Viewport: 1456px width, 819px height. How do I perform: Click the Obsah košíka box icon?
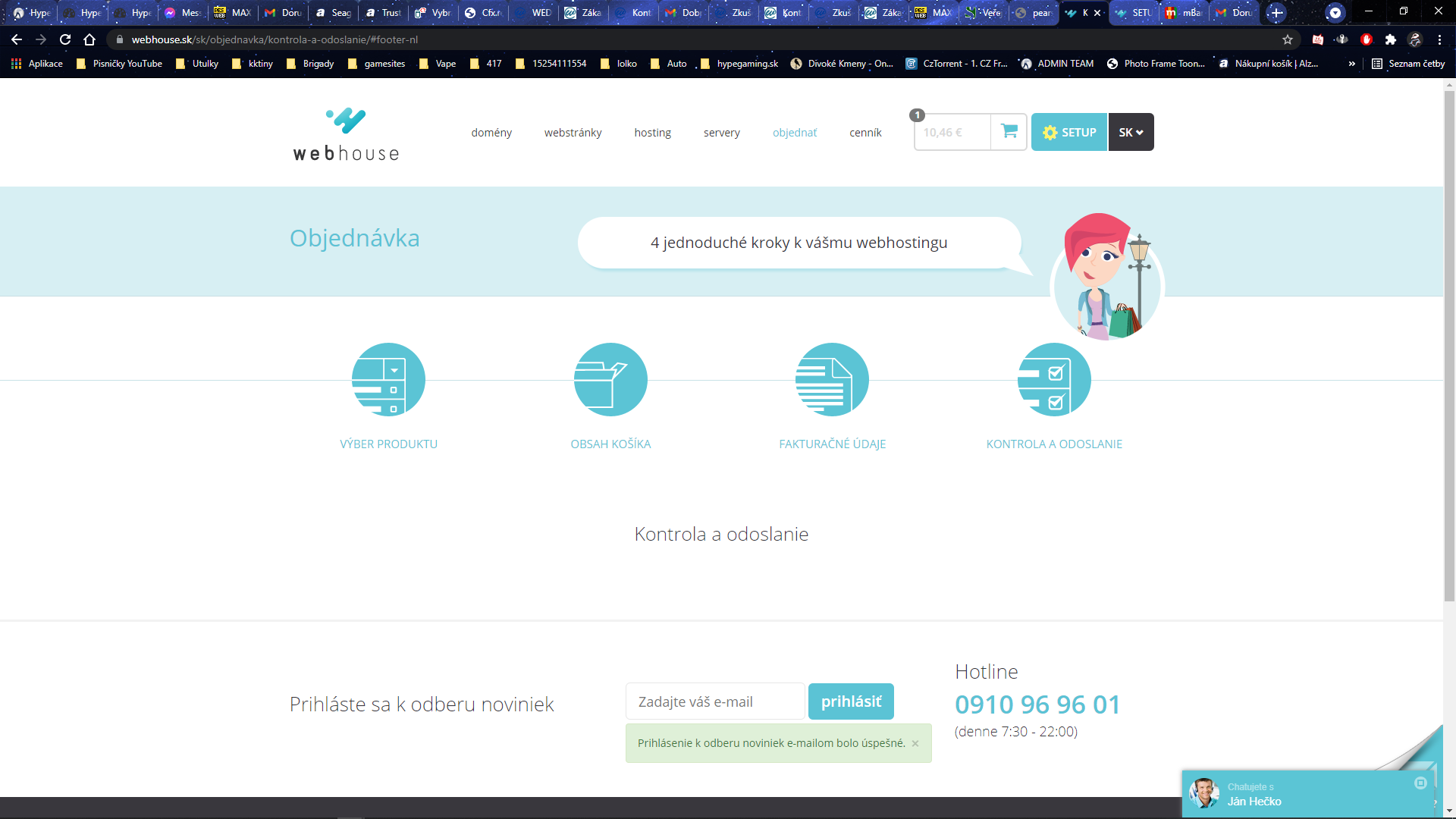[610, 379]
